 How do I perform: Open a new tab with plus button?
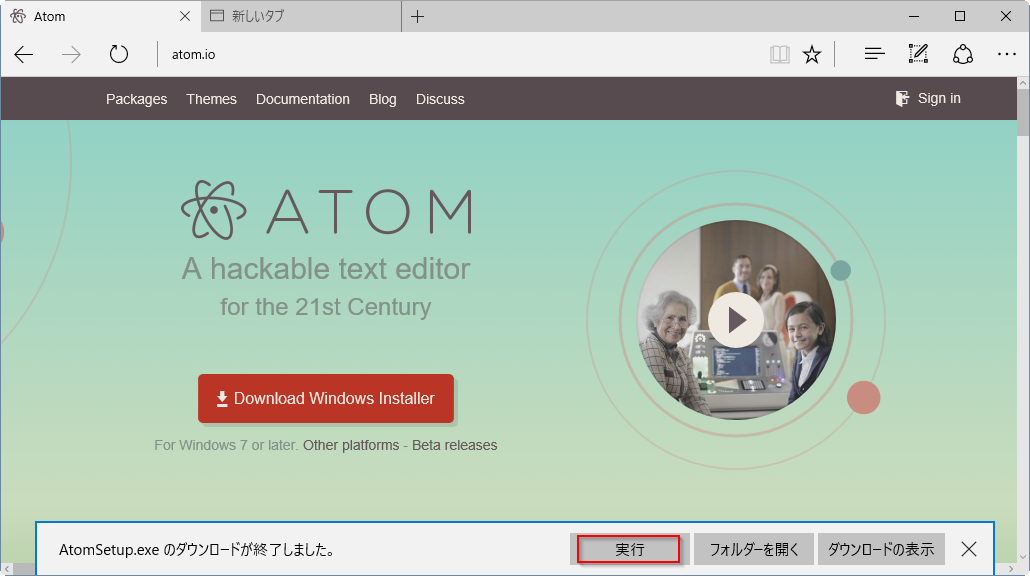point(417,16)
